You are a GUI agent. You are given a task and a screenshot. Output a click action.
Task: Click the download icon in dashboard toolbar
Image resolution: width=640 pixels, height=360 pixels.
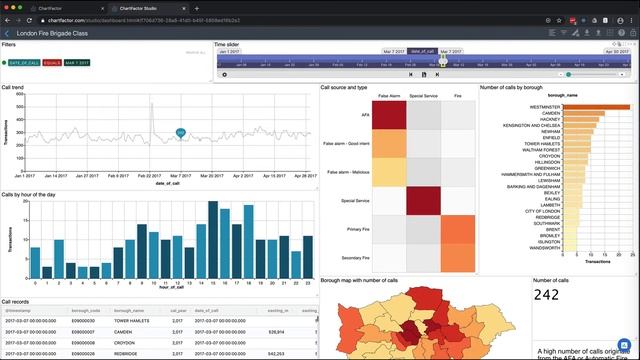587,33
